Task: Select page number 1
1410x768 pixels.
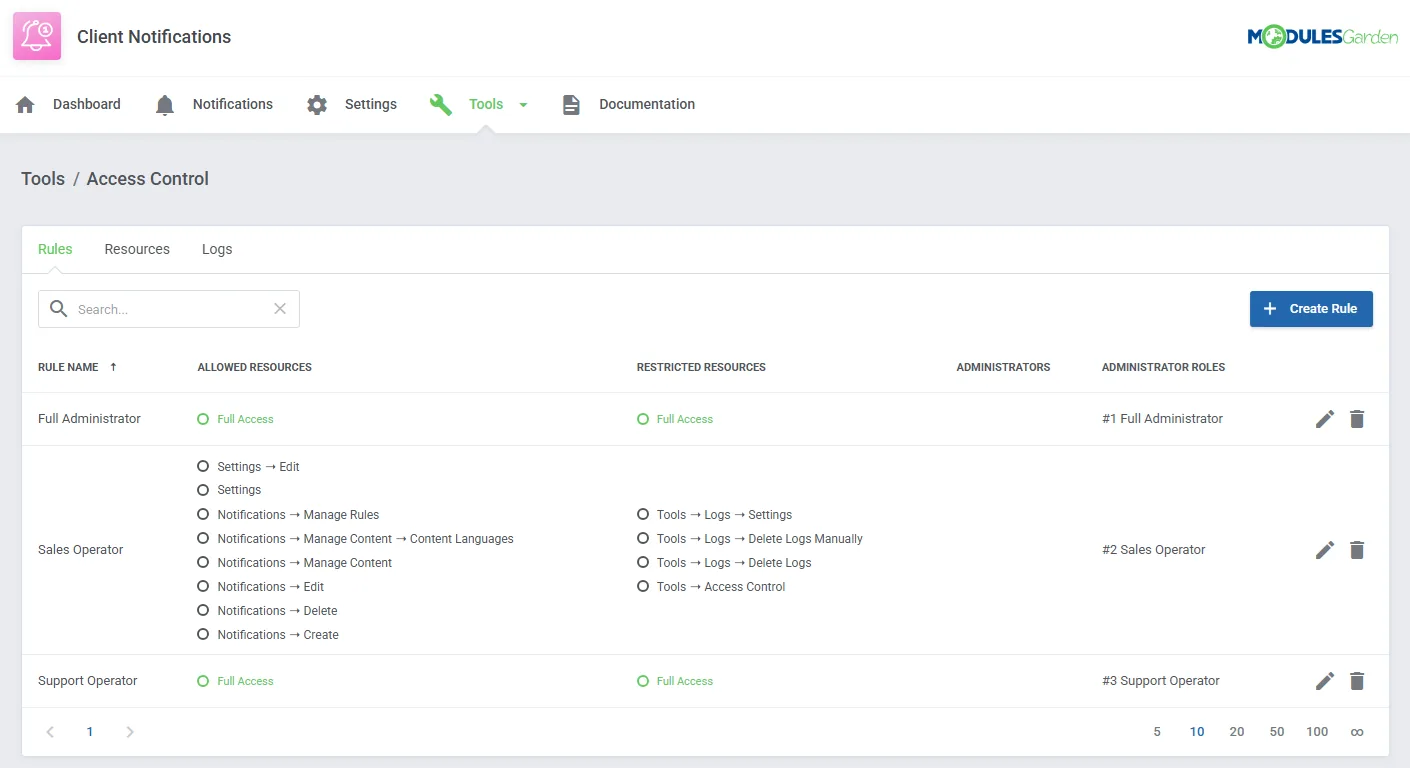Action: pos(90,732)
